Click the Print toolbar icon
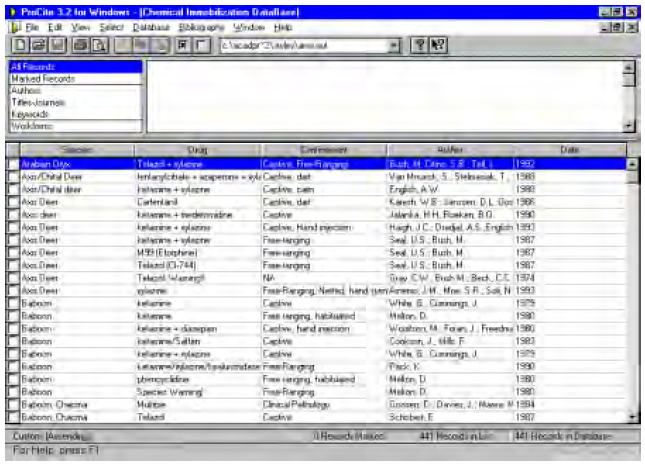Screen dimensions: 645x464 click(81, 45)
